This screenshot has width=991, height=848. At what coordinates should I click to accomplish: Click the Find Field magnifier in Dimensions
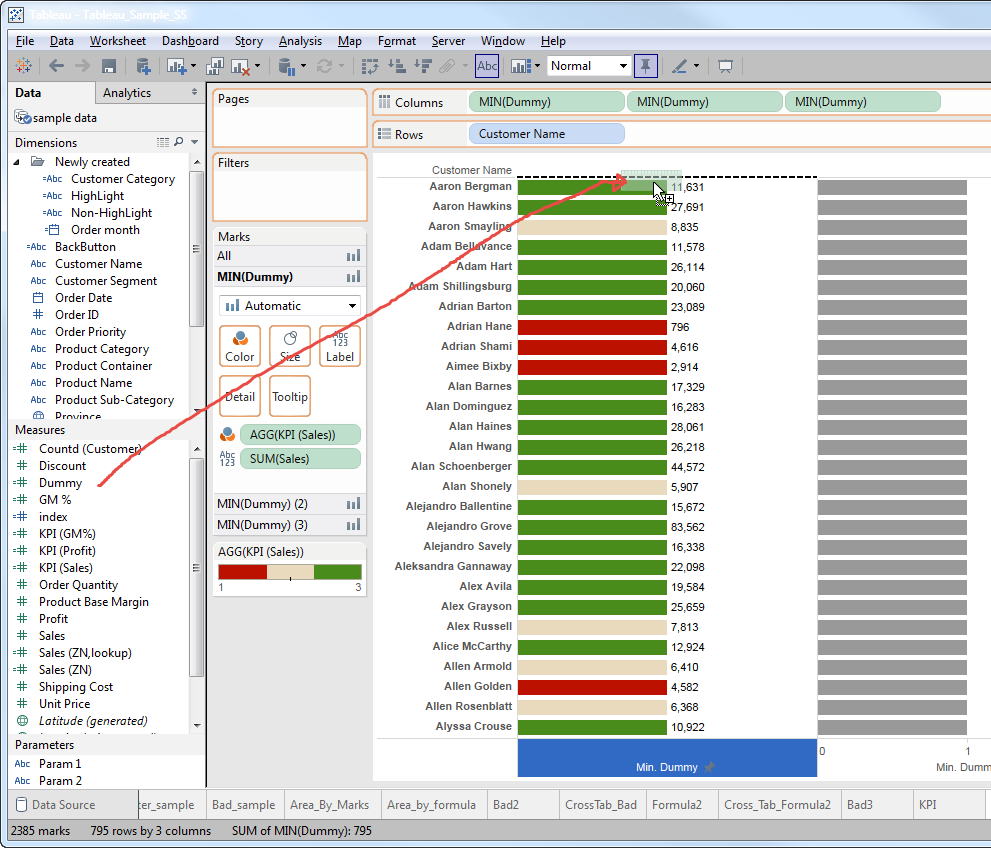click(179, 142)
